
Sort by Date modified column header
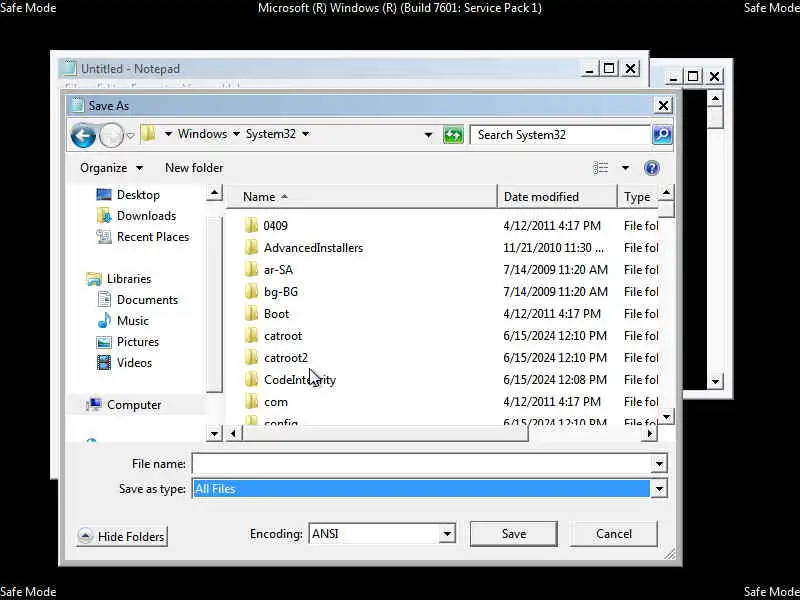click(x=557, y=196)
